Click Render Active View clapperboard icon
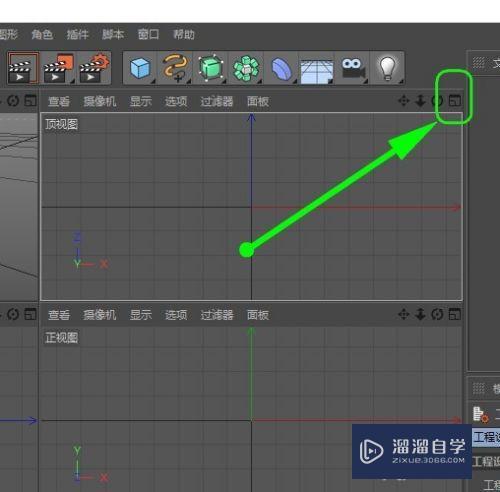Screen dimensions: 500x492 23,68
